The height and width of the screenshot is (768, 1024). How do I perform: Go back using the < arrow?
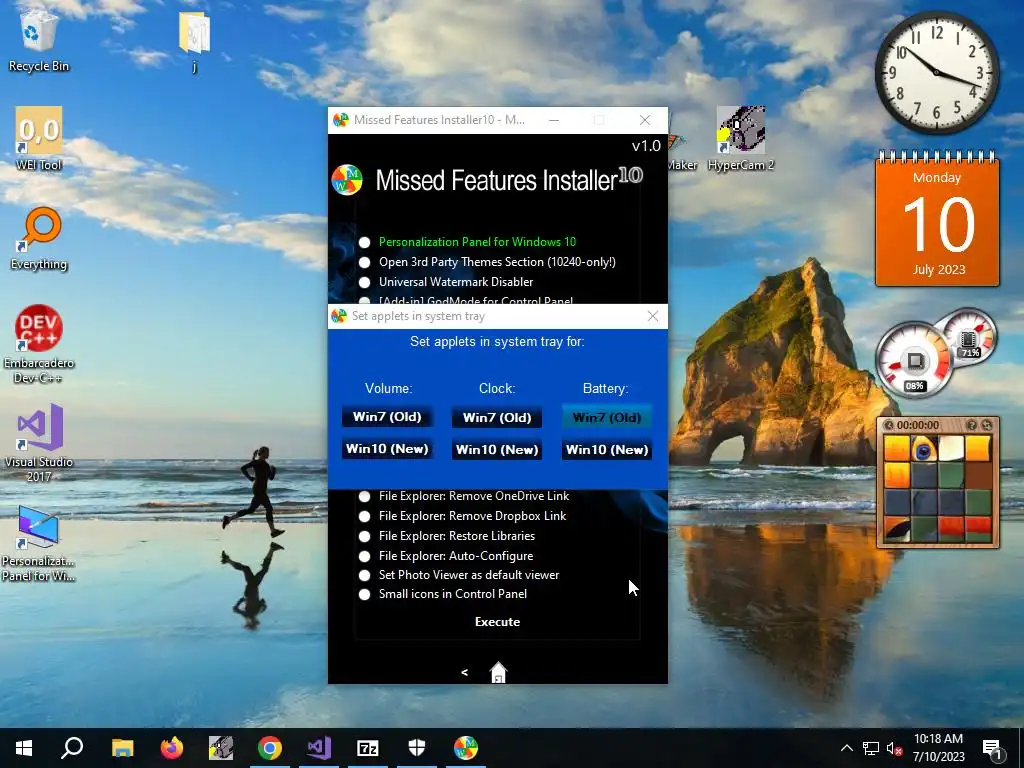pos(464,672)
